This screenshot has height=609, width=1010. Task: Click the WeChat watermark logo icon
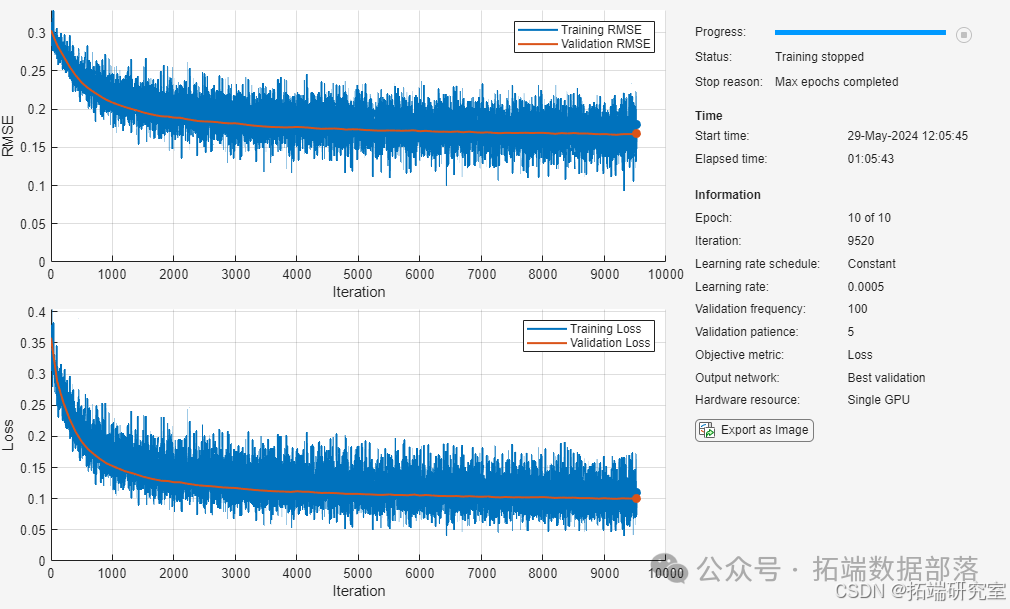click(x=670, y=568)
